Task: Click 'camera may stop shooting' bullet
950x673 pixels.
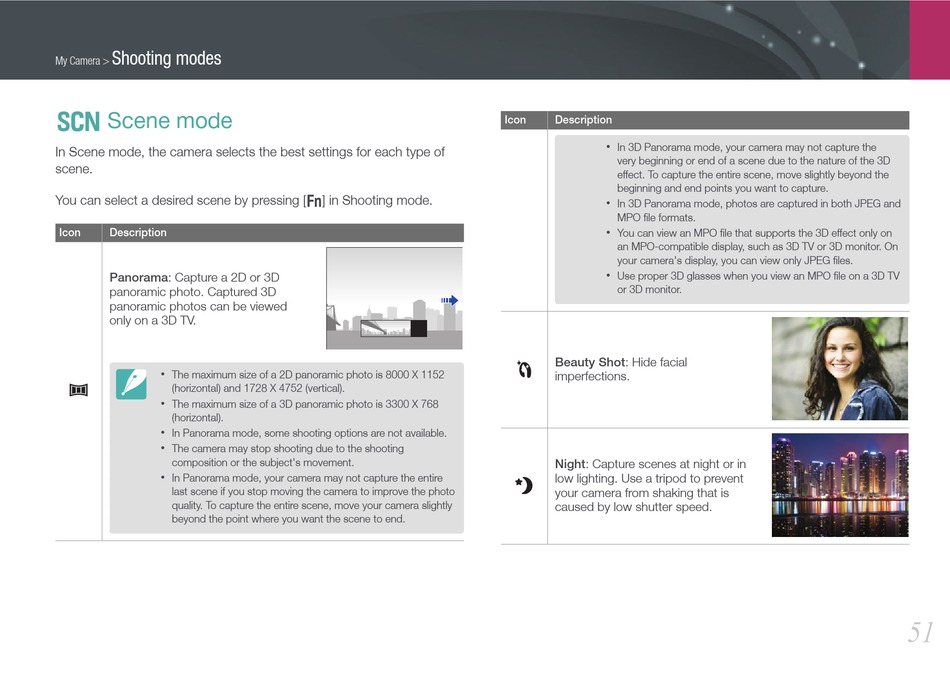Action: [x=288, y=456]
